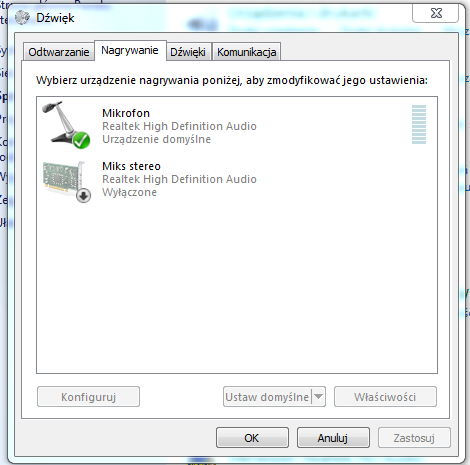Click the disabled down-arrow badge on Miks stereo

83,195
